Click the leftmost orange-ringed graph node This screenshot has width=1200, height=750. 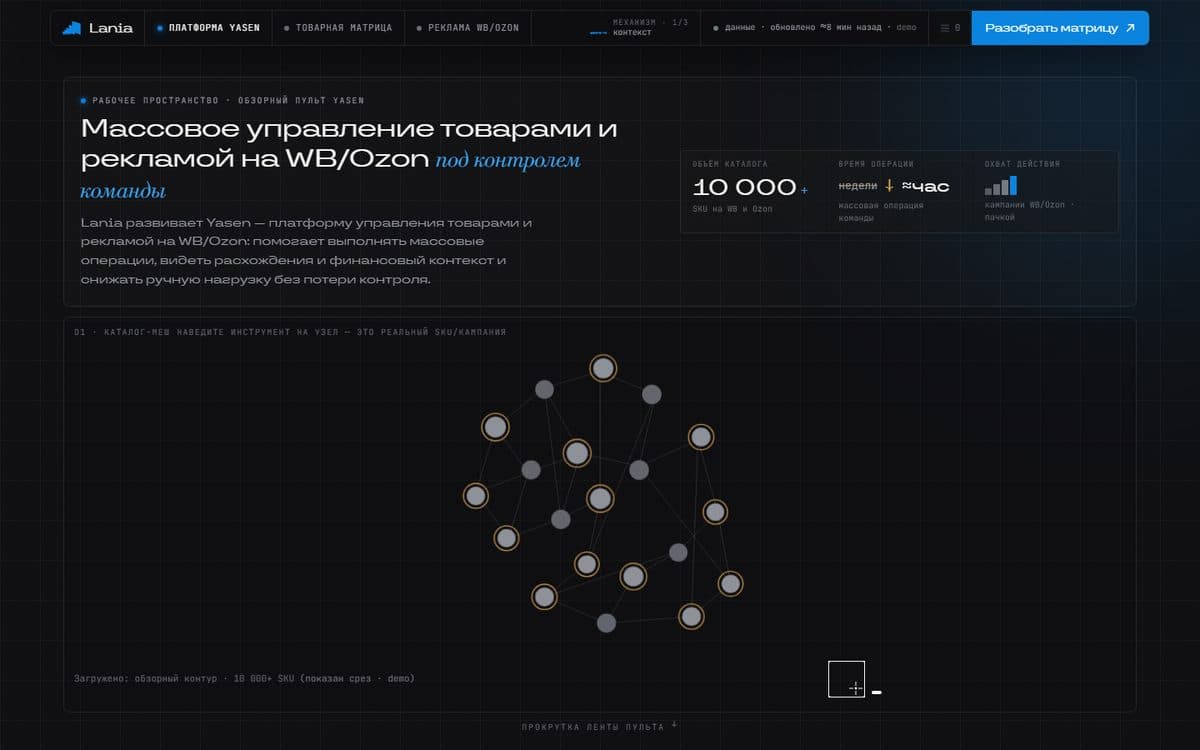[x=475, y=495]
